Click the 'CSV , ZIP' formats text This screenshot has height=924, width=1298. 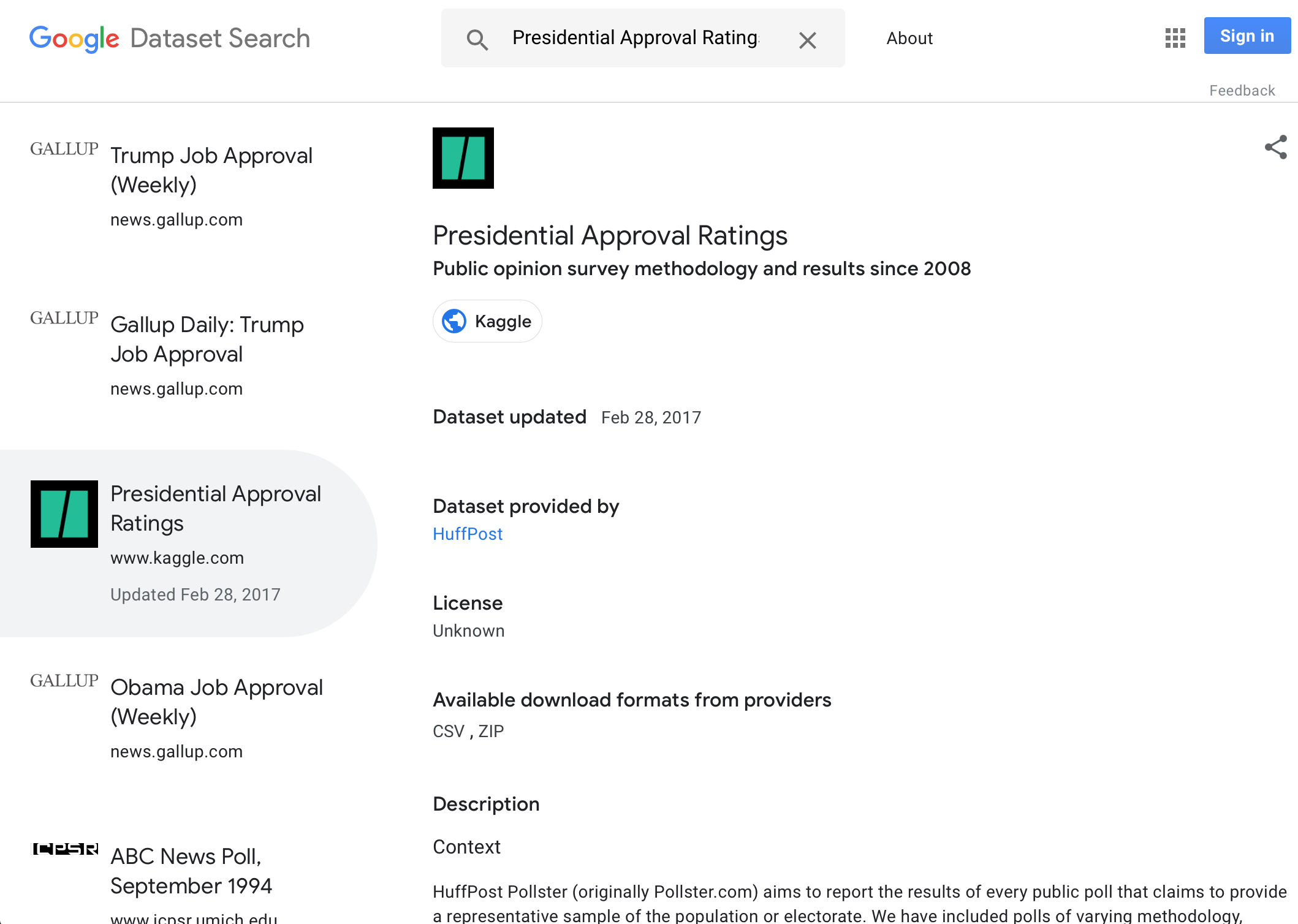click(468, 732)
